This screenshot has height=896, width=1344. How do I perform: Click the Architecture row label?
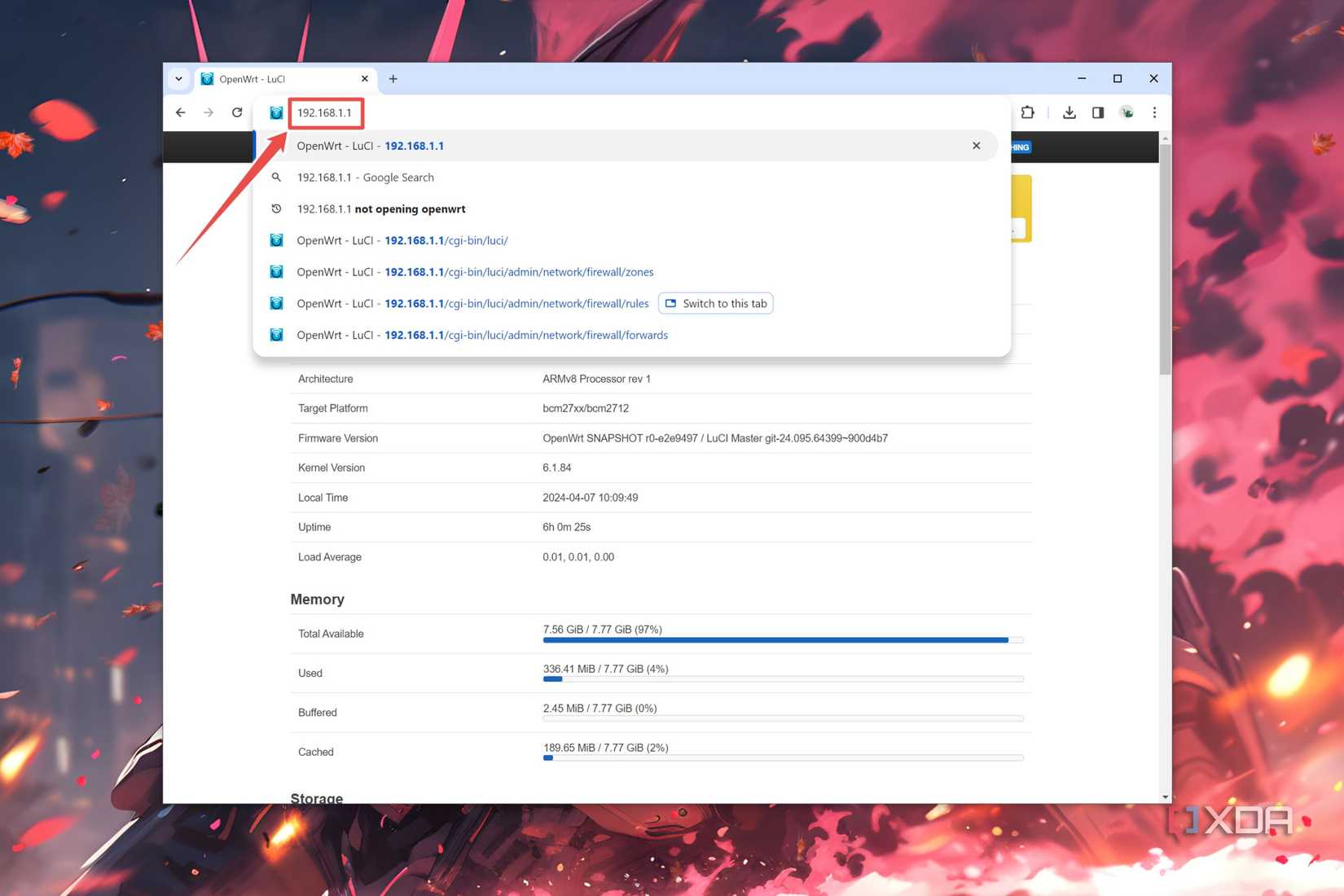pyautogui.click(x=326, y=379)
